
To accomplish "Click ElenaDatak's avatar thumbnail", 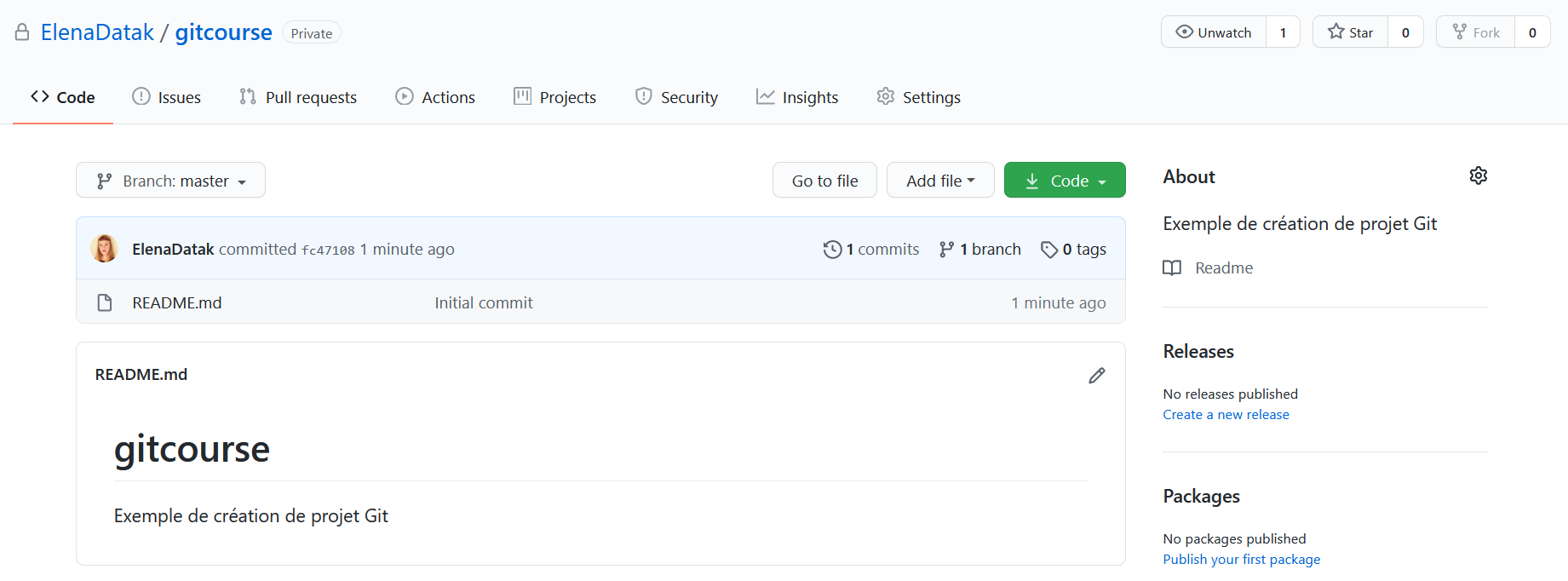I will [x=105, y=249].
